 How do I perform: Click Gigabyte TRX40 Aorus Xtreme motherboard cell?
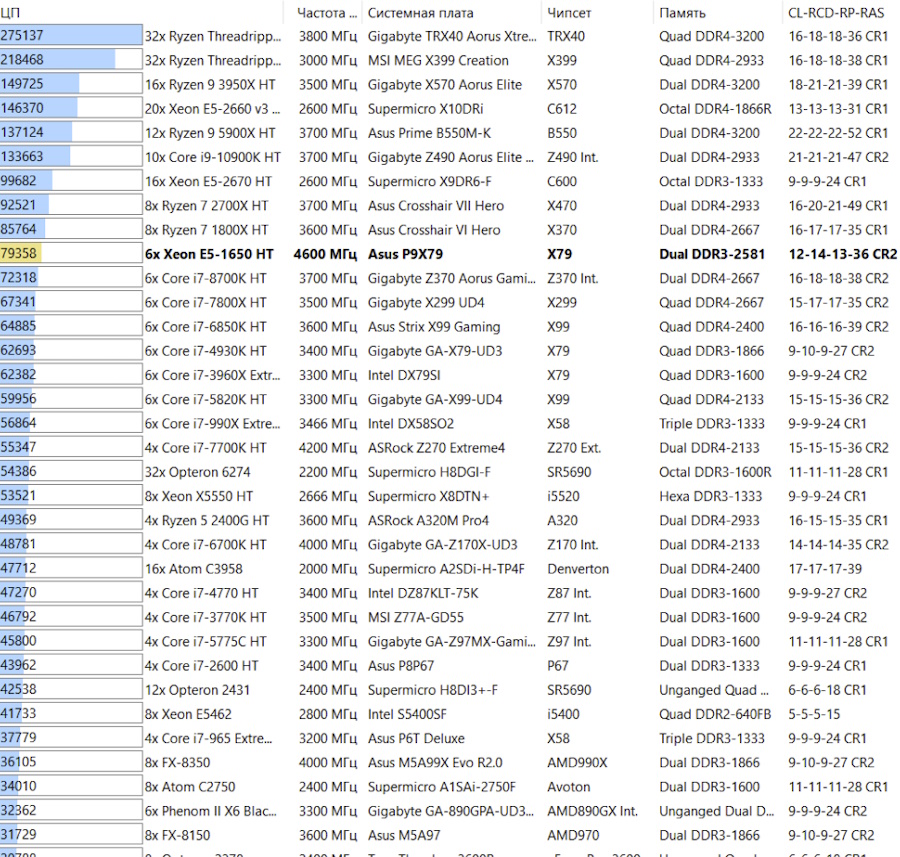click(x=452, y=36)
